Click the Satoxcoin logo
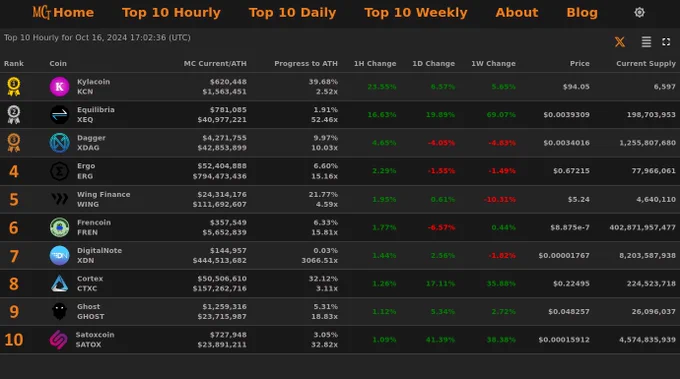The height and width of the screenshot is (379, 680). (59, 340)
